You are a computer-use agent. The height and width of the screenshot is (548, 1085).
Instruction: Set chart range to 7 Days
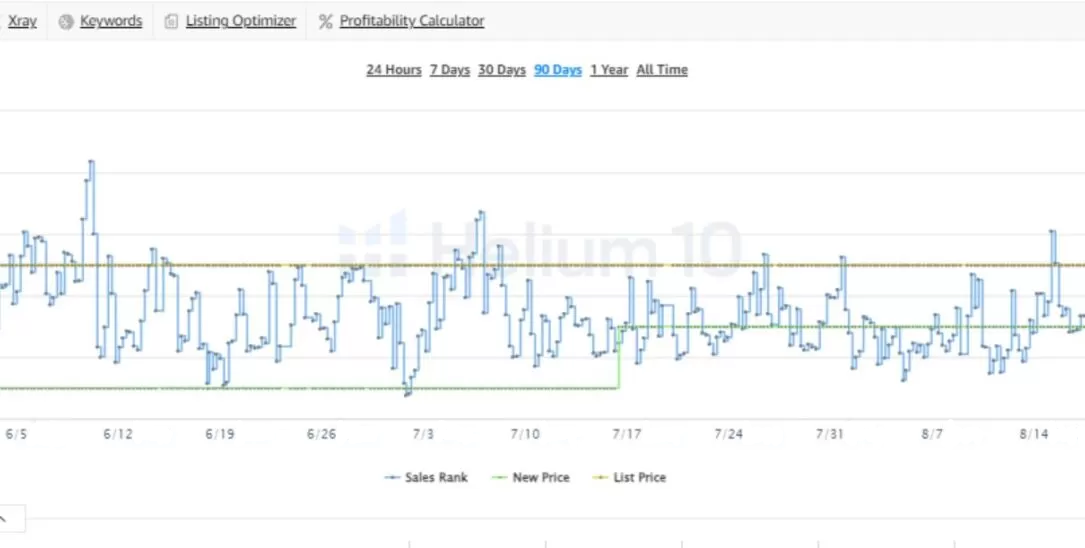pos(450,70)
